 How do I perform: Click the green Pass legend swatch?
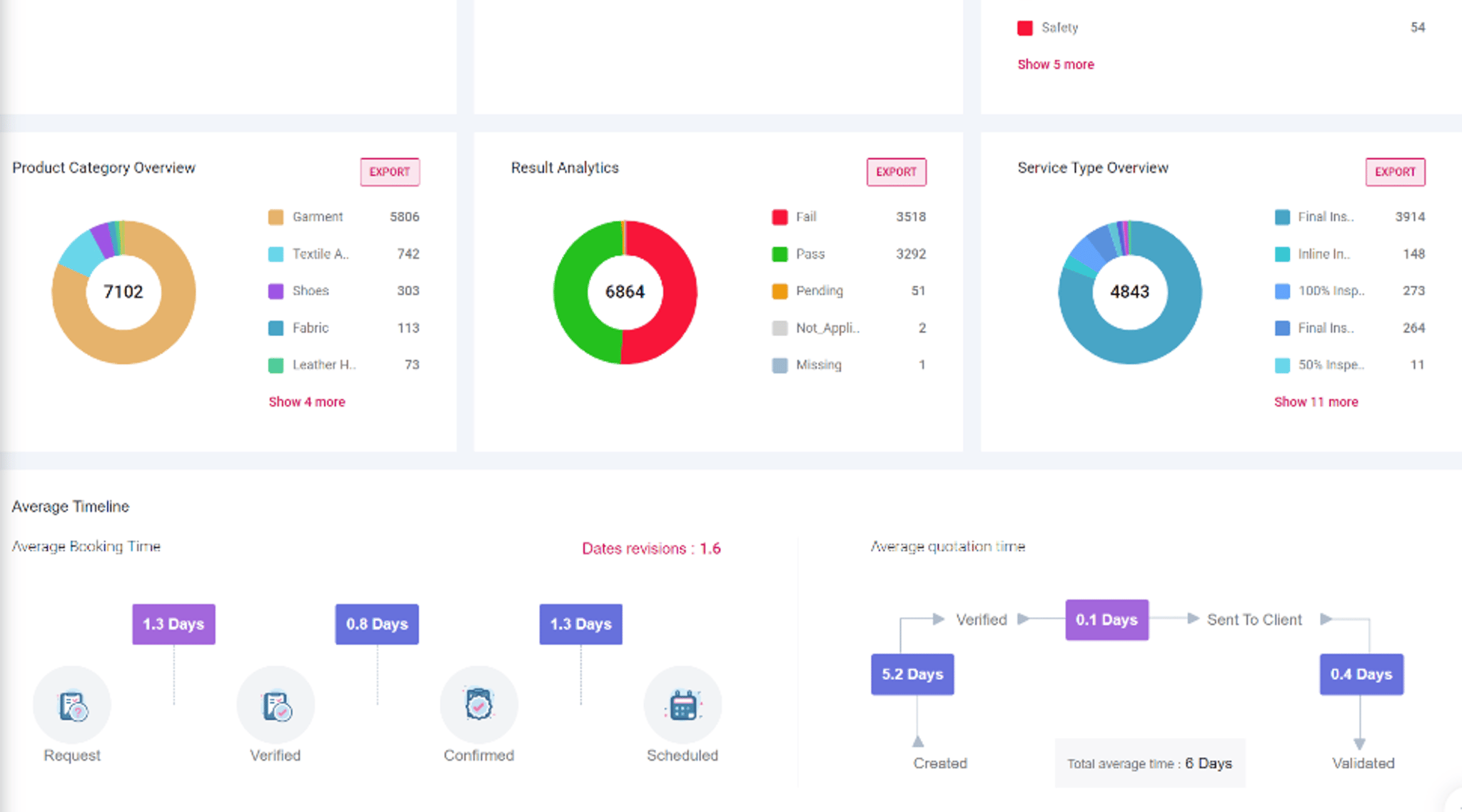[x=780, y=254]
